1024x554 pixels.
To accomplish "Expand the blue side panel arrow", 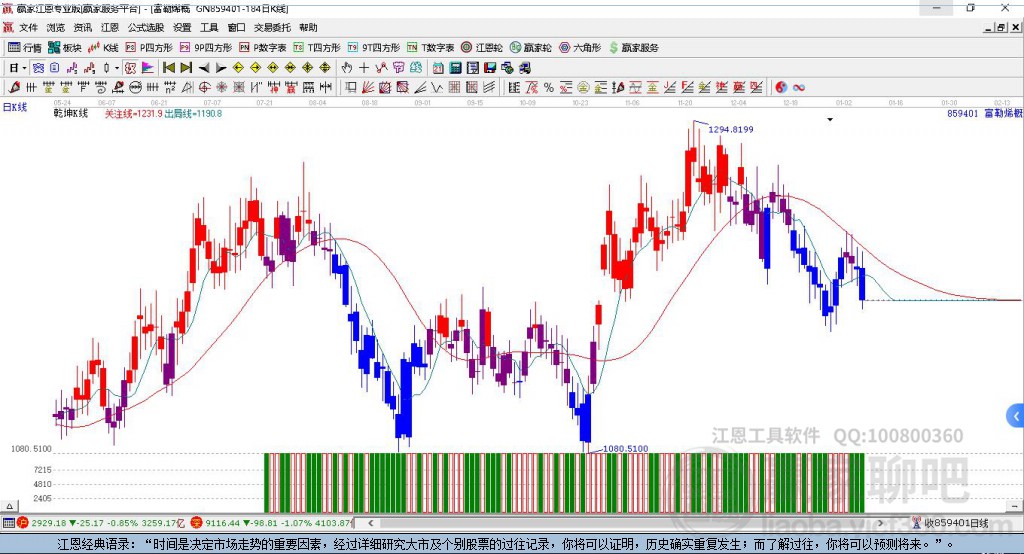I will (x=1016, y=416).
